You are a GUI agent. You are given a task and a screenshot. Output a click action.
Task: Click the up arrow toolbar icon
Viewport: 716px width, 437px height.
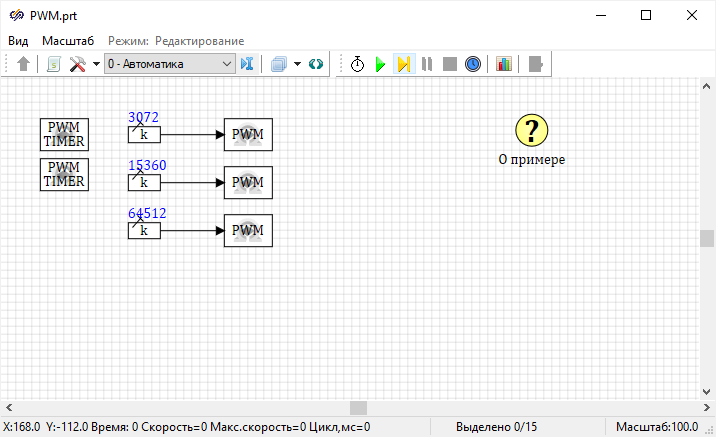(24, 64)
